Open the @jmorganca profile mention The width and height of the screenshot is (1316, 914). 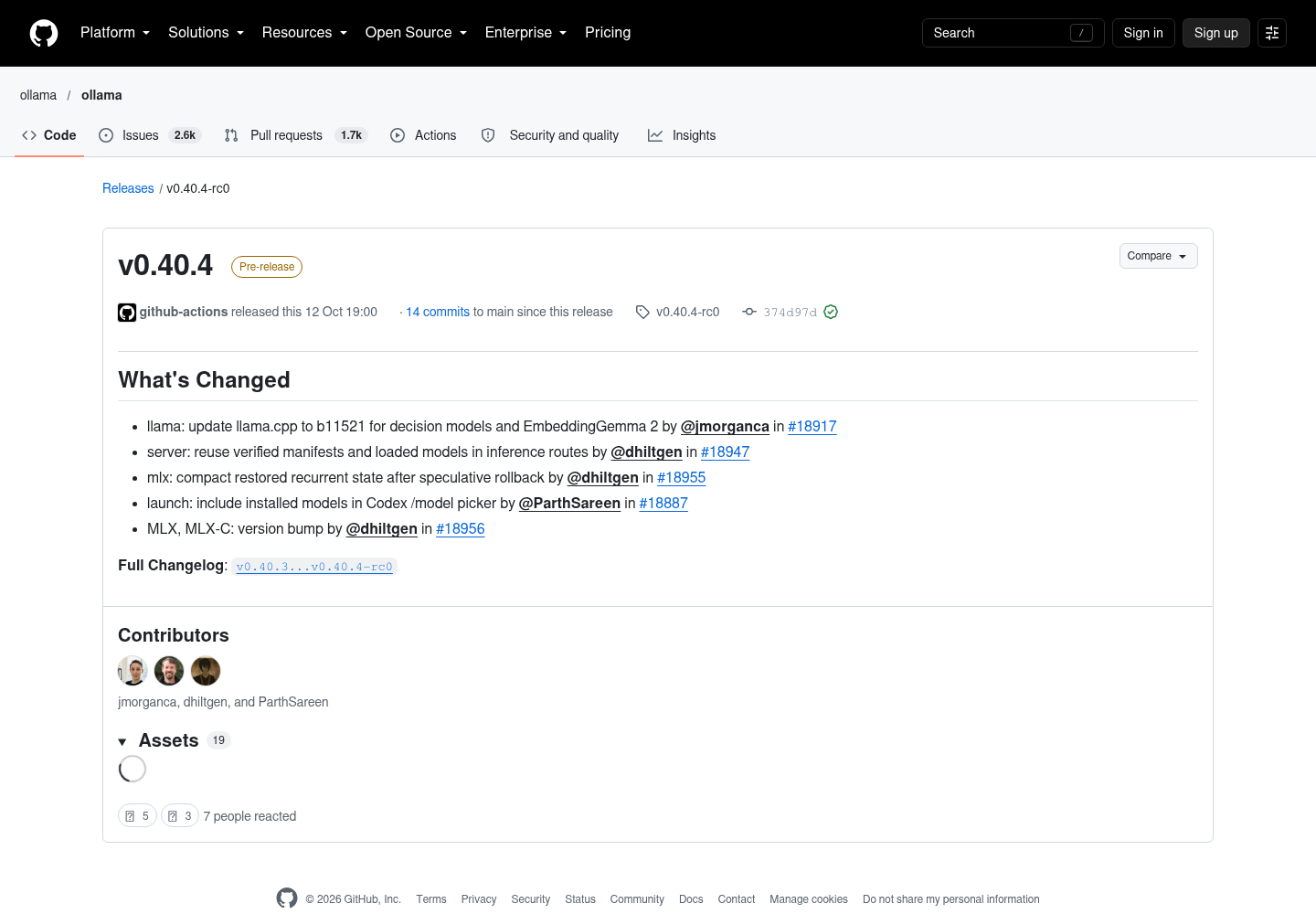tap(725, 426)
